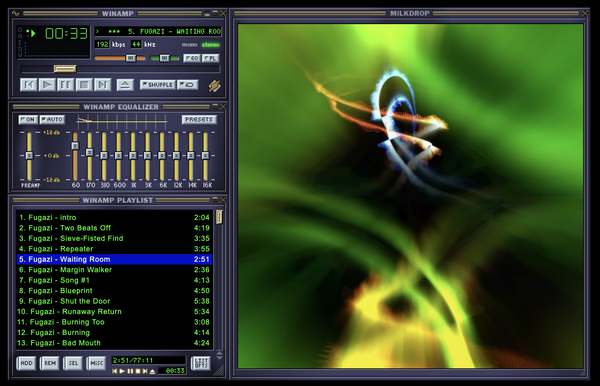Viewport: 600px width, 386px height.
Task: Toggle Repeat mode button
Action: 188,85
